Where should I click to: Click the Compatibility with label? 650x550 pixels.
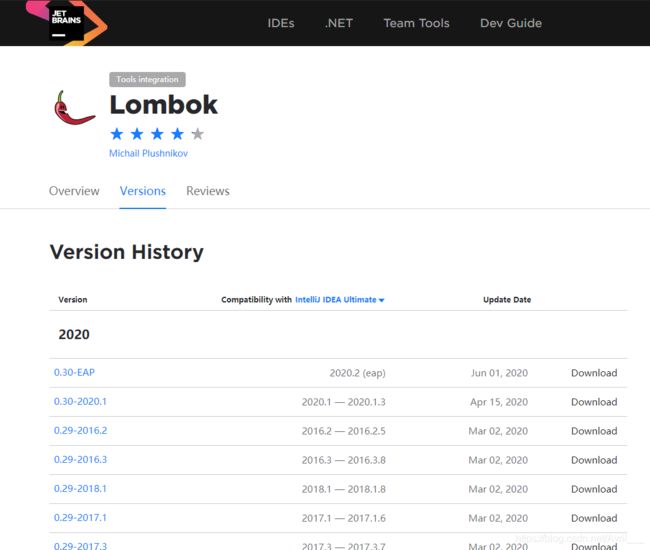pos(256,300)
